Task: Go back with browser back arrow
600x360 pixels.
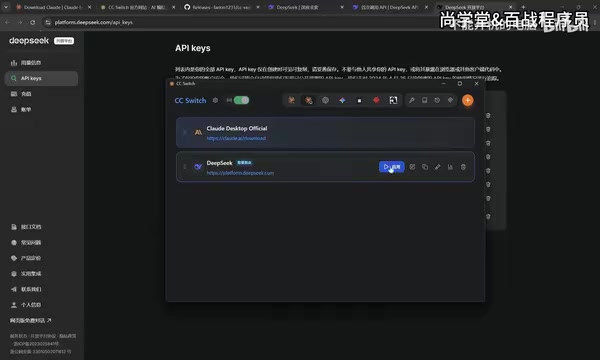Action: click(8, 22)
